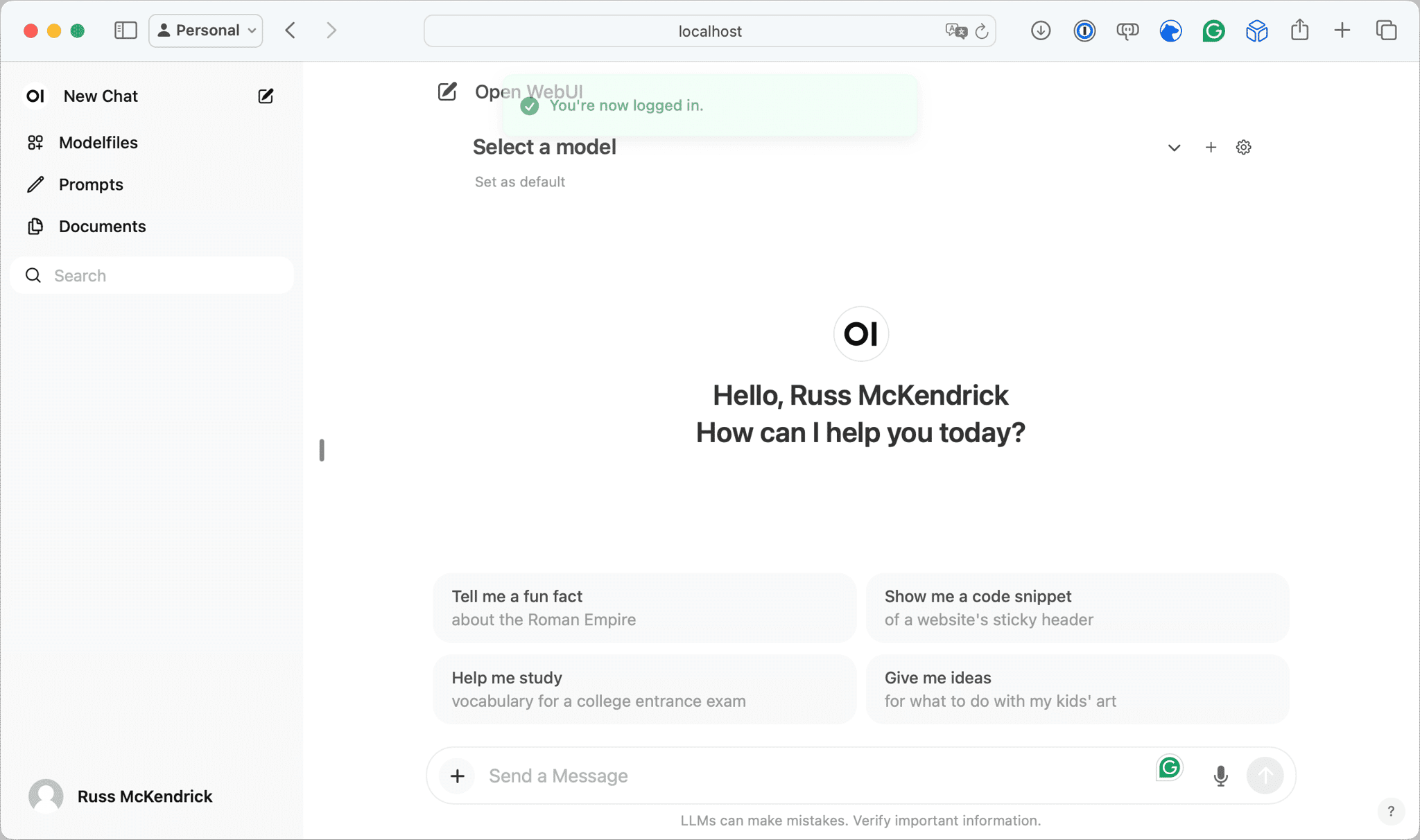Go to Prompts section
This screenshot has height=840, width=1420.
(91, 184)
